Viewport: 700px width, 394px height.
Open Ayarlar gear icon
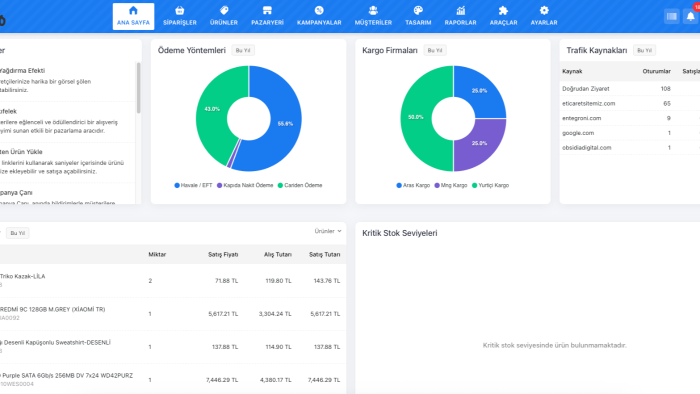click(544, 11)
